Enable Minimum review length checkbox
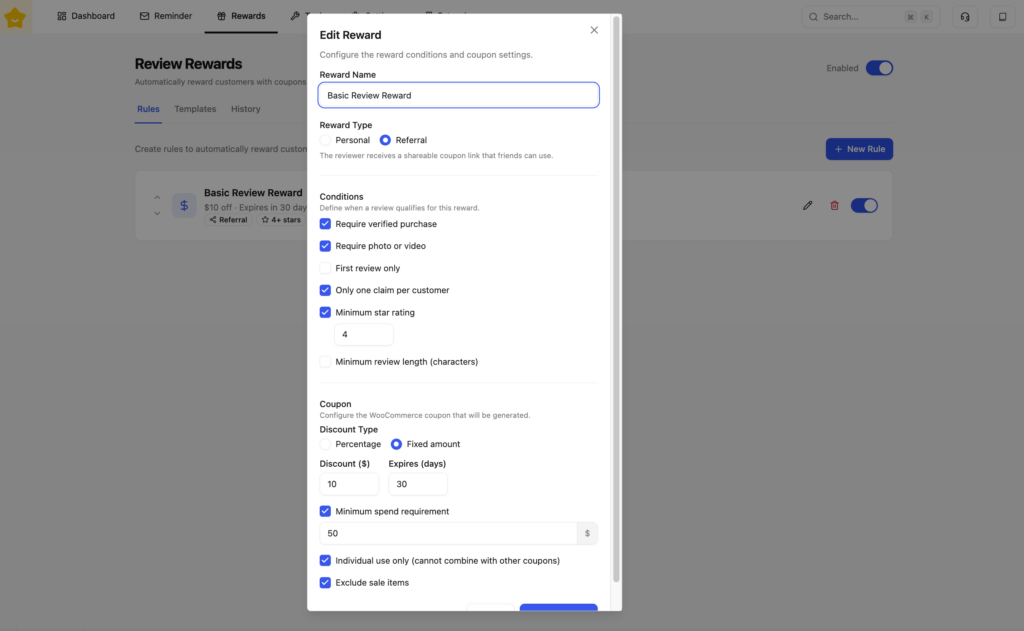This screenshot has width=1024, height=631. point(325,362)
